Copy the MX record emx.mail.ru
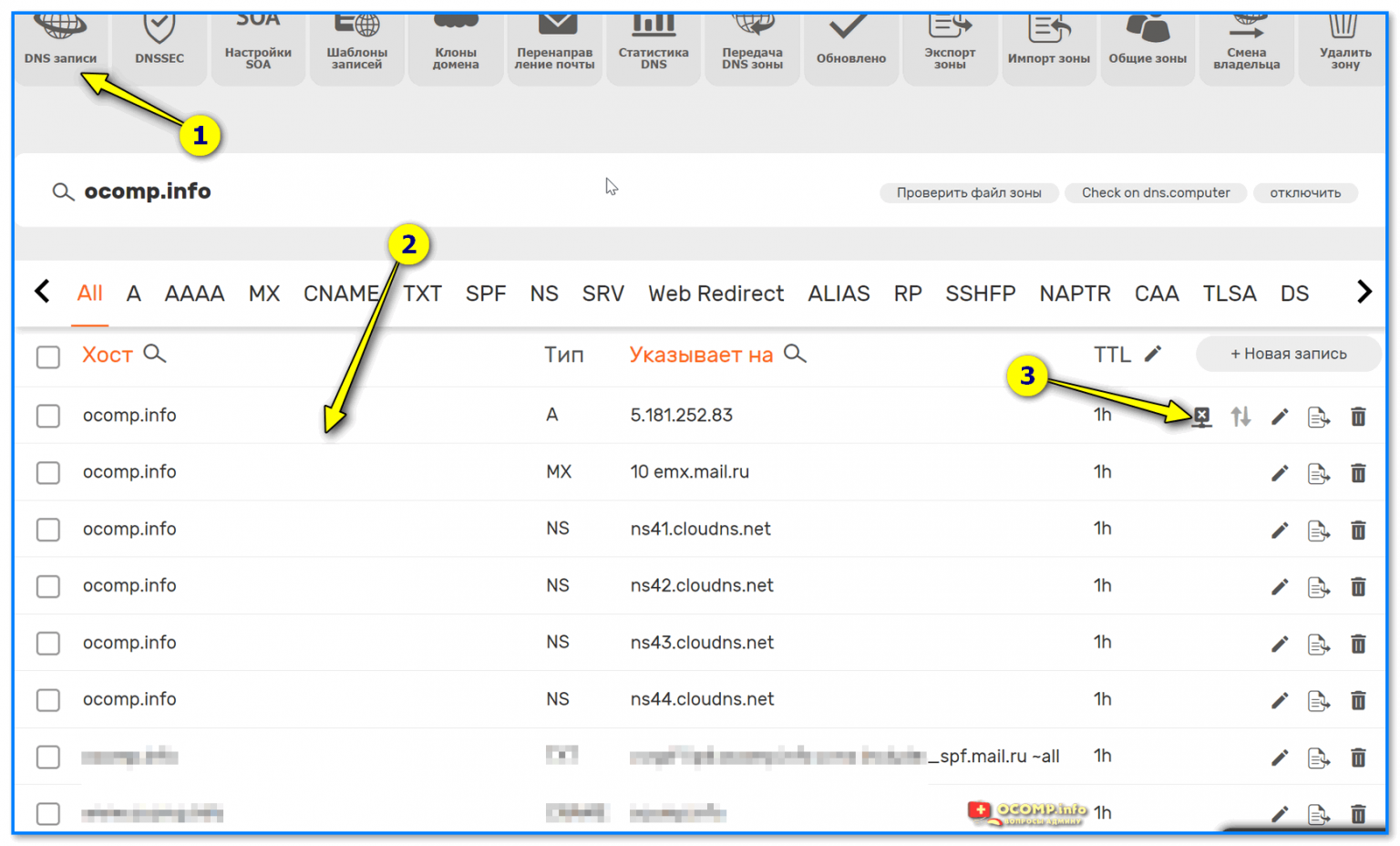This screenshot has width=1400, height=846. [1318, 474]
